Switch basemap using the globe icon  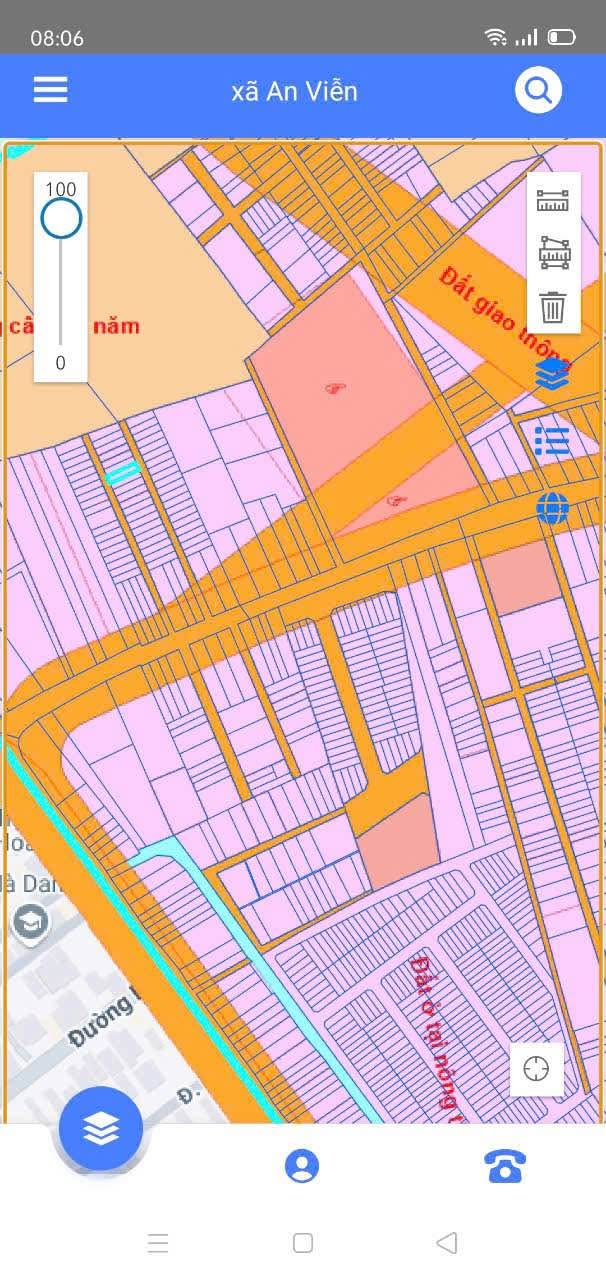coord(552,508)
